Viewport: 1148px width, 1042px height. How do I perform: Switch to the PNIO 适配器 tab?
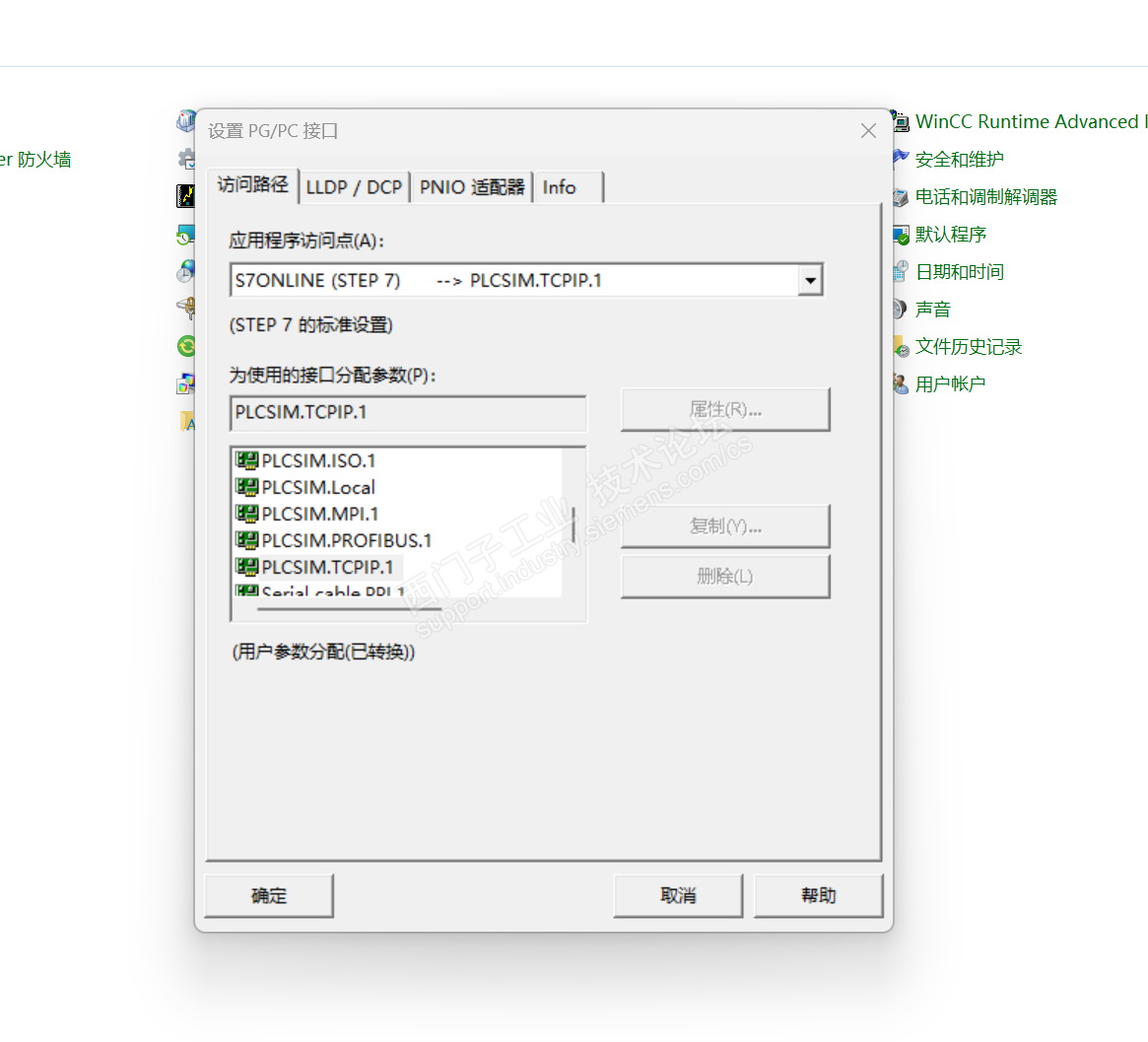[x=472, y=187]
